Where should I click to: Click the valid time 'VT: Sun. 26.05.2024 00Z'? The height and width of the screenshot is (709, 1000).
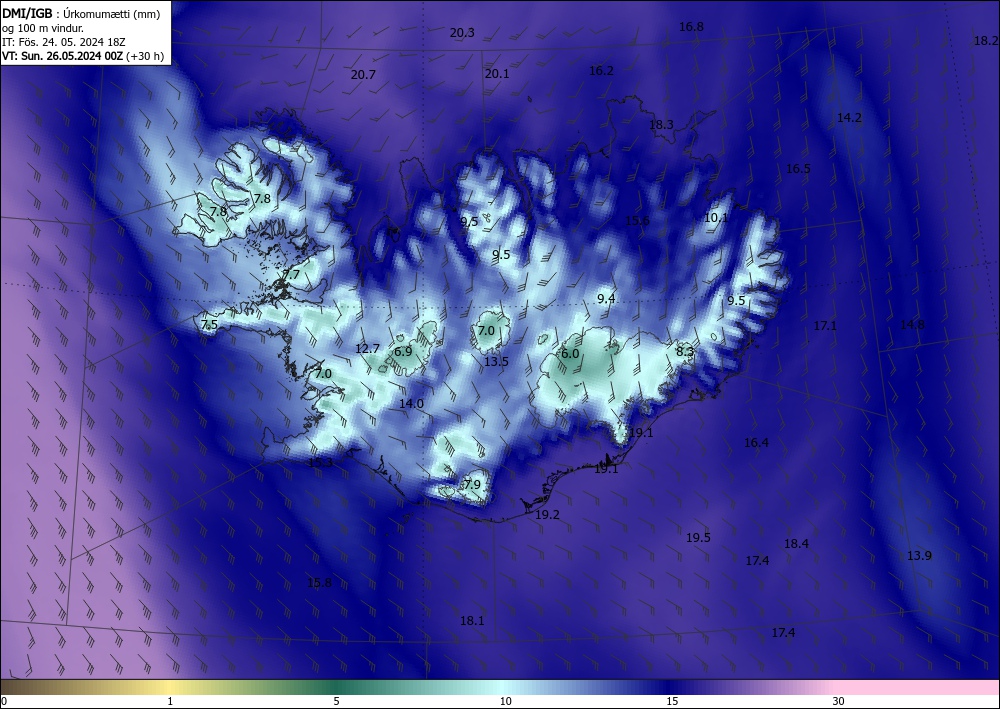point(62,56)
